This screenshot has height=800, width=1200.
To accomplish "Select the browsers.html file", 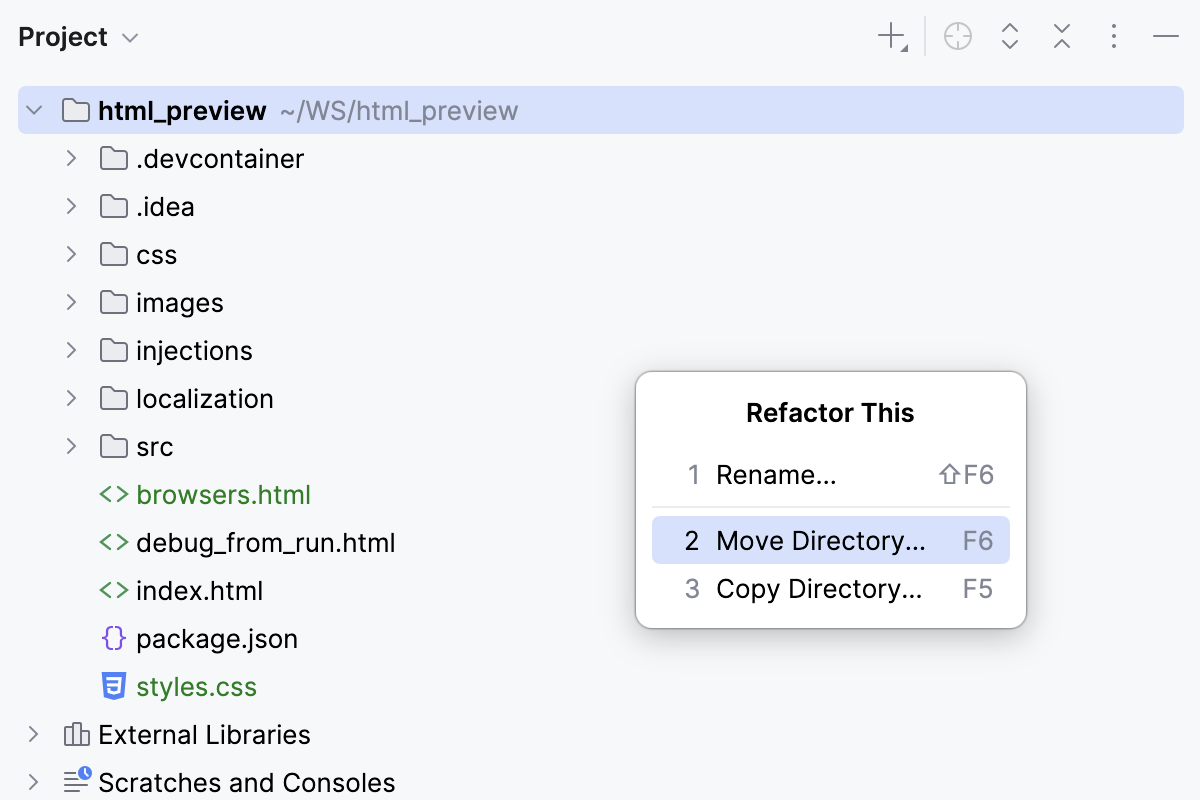I will [x=224, y=495].
